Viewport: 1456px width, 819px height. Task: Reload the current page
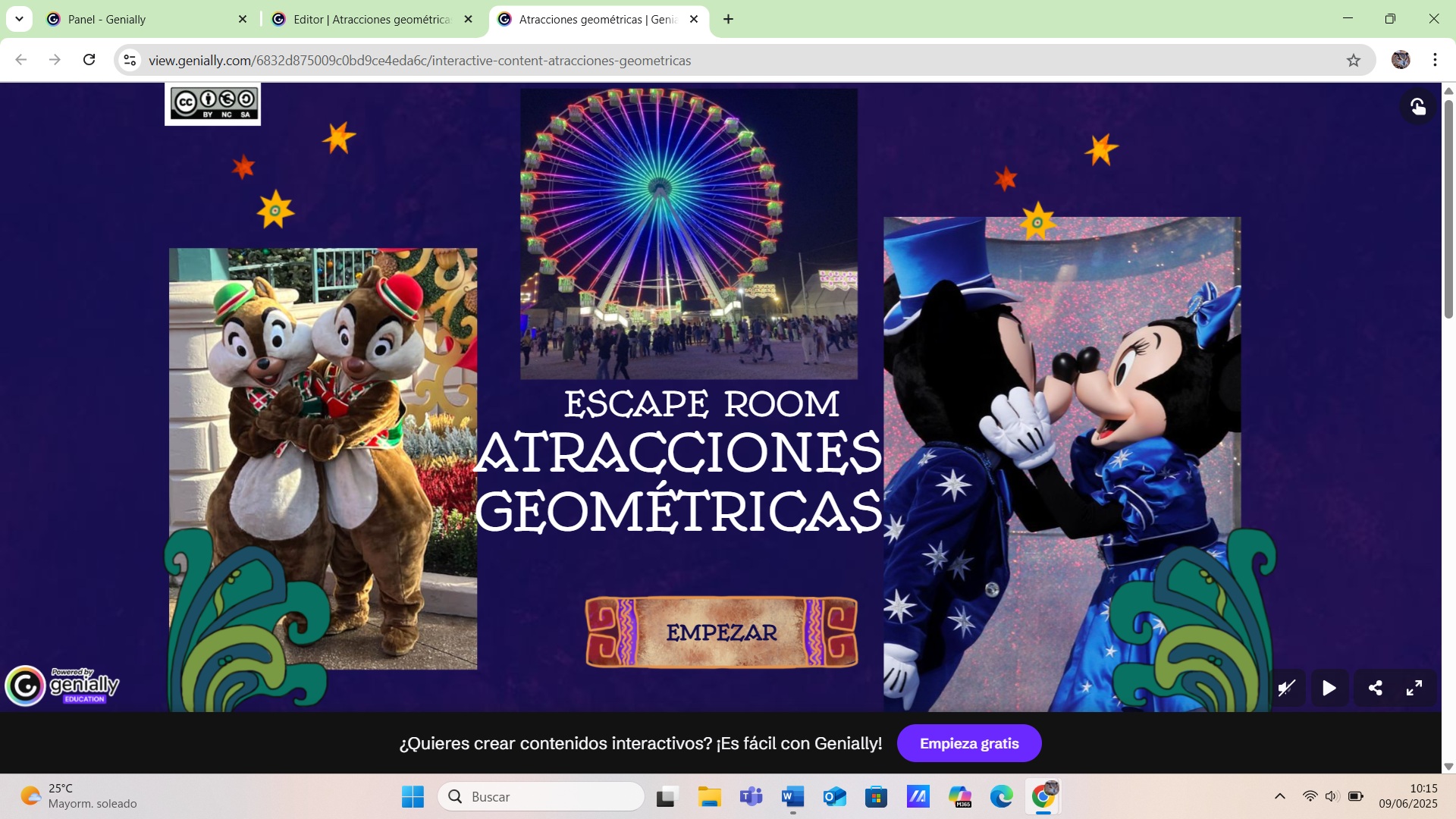tap(89, 60)
